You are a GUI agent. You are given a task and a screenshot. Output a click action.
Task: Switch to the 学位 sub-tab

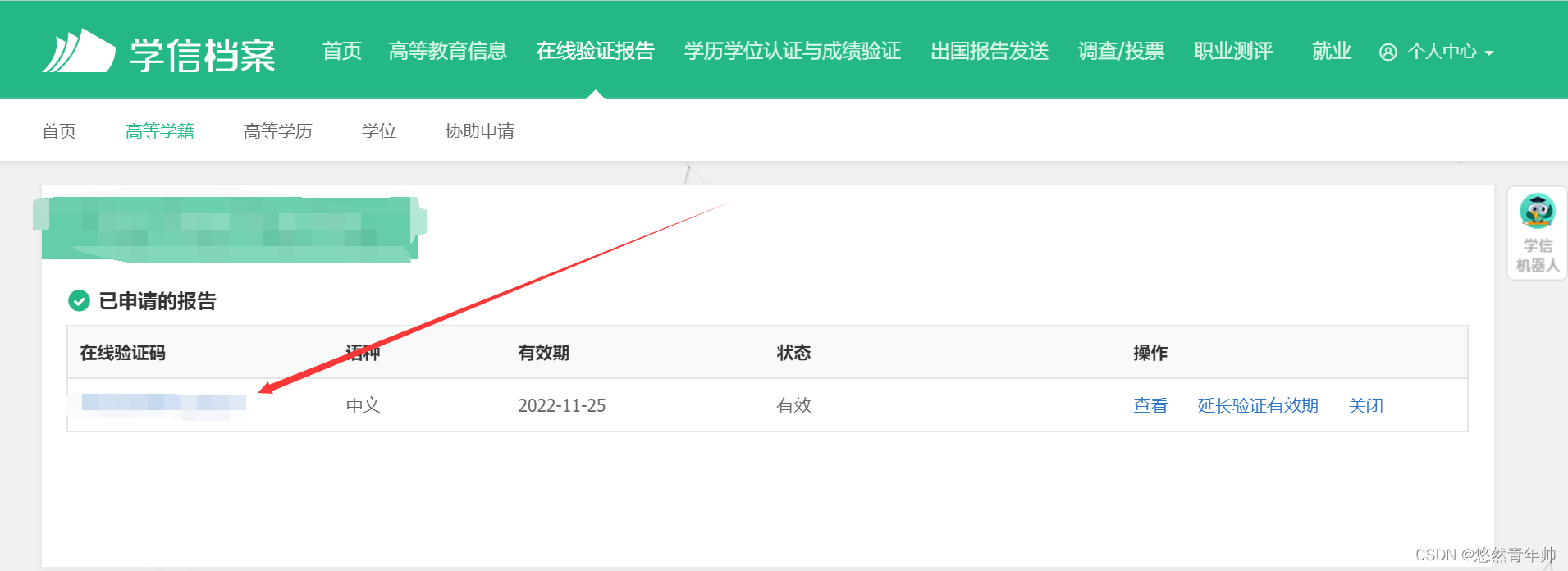coord(379,131)
